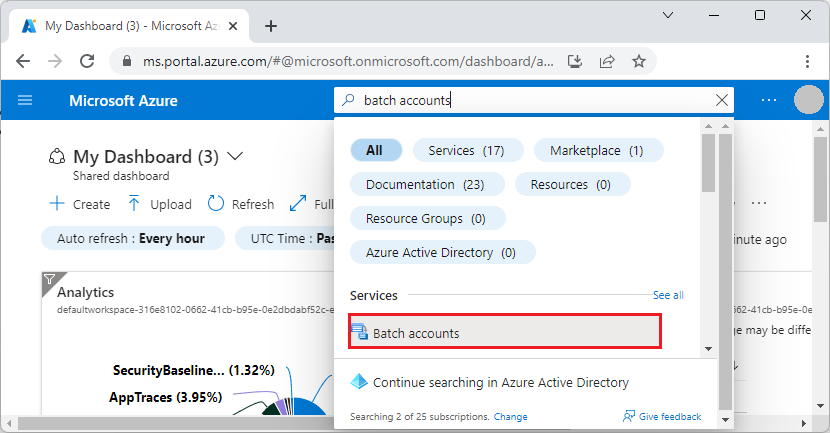The height and width of the screenshot is (433, 830).
Task: Click the Analytics tile filter icon
Action: coord(48,281)
